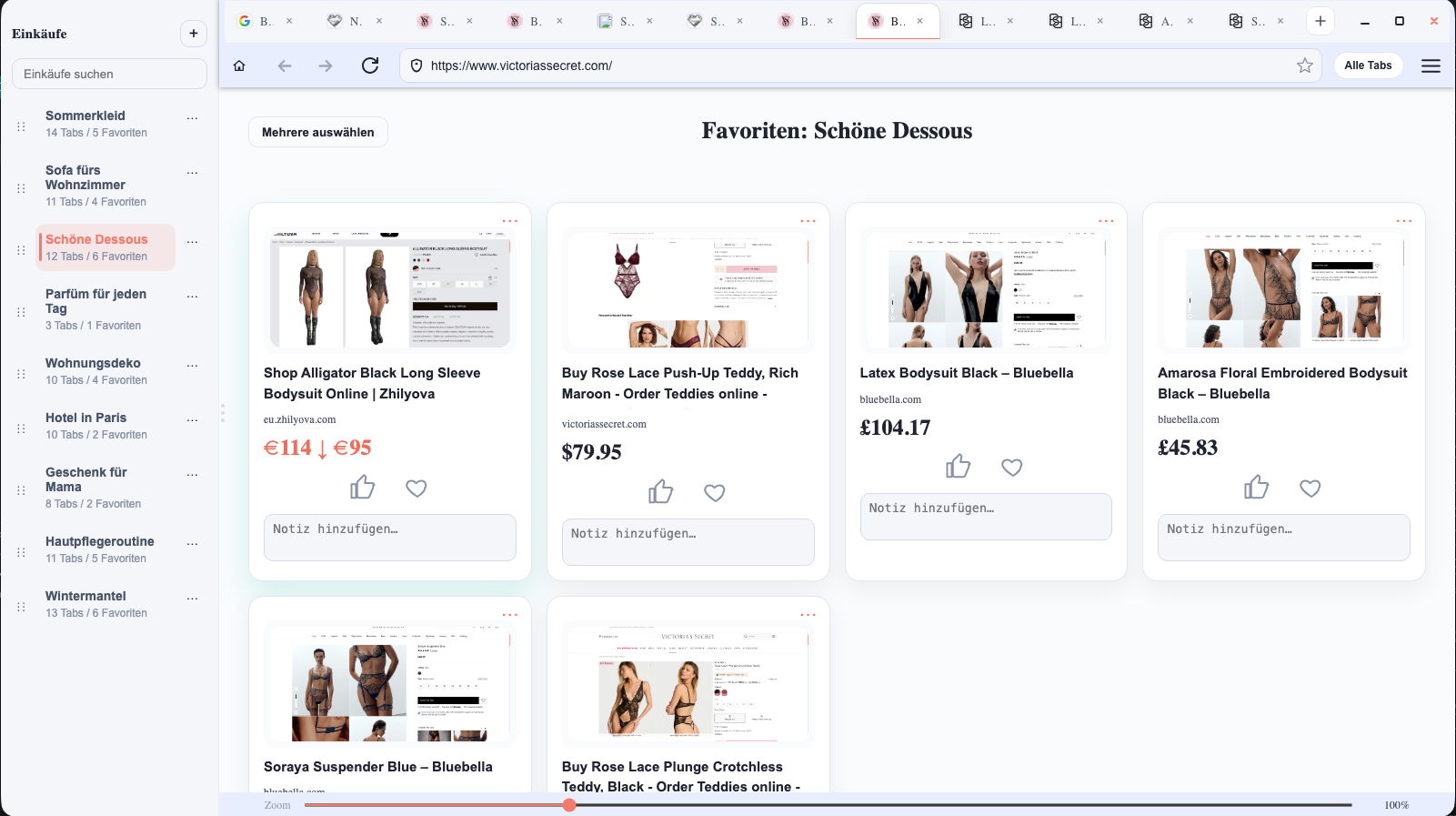Reload the current page
The image size is (1456, 816).
coord(370,65)
